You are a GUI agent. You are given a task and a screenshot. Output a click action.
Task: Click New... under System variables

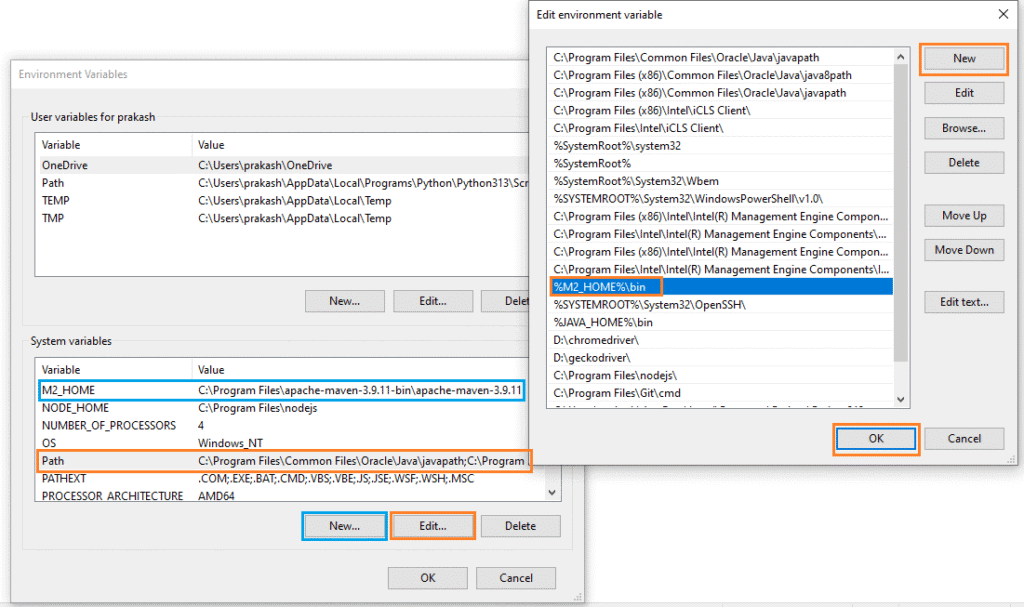(344, 525)
